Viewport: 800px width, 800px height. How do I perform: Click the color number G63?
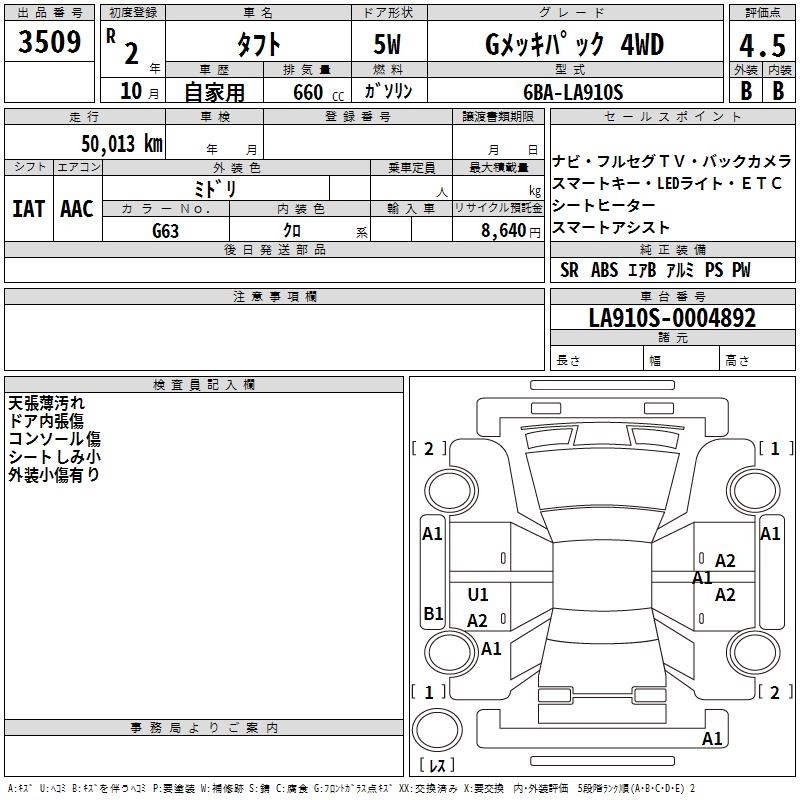pyautogui.click(x=166, y=231)
